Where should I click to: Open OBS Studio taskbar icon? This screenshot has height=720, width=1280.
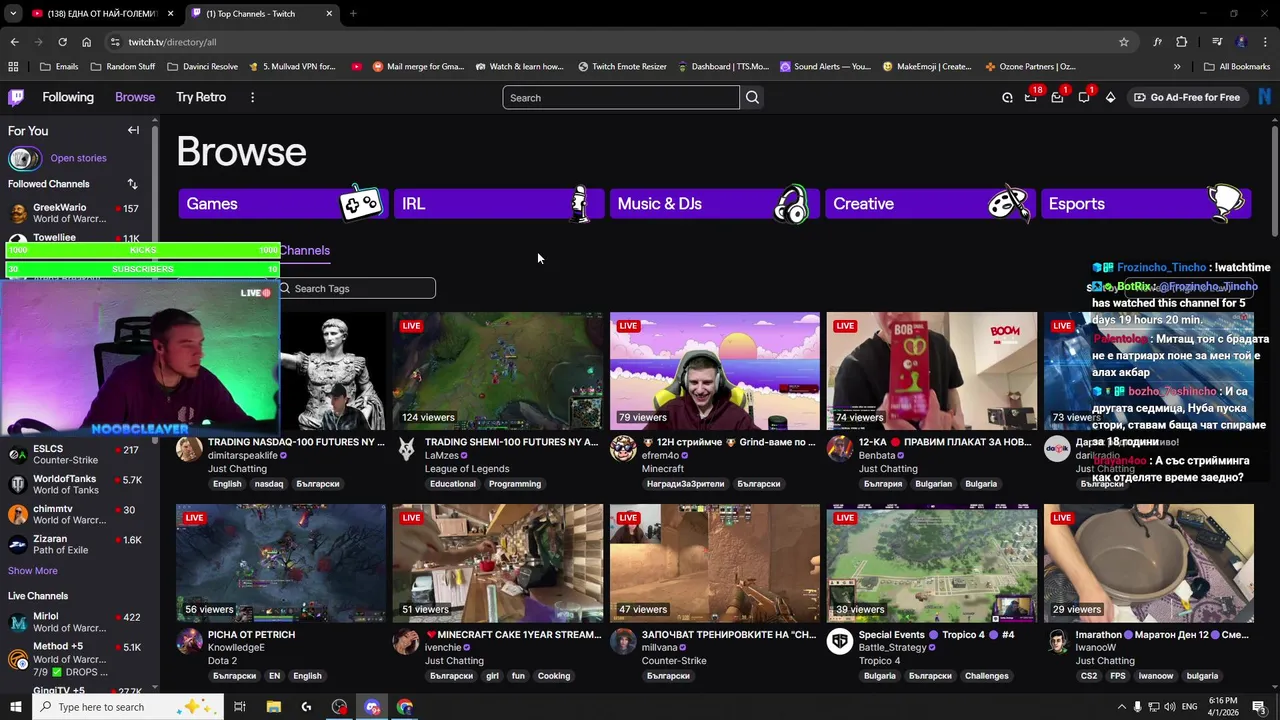point(340,707)
